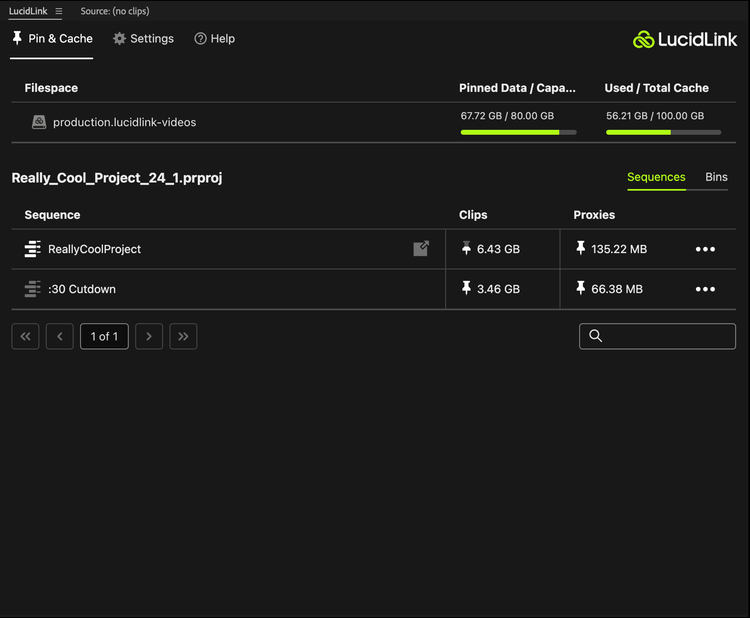The image size is (750, 618).
Task: Click the Filespace column header
Action: 51,88
